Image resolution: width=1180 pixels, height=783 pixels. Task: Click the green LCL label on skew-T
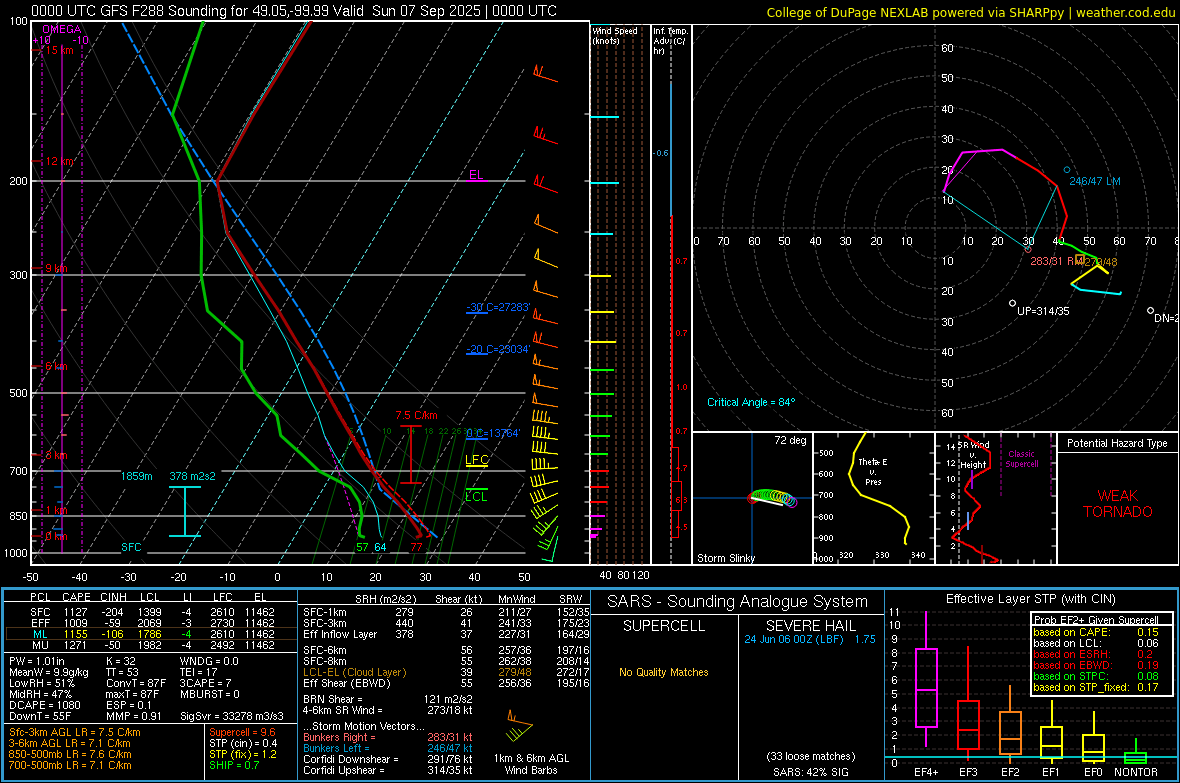[476, 496]
